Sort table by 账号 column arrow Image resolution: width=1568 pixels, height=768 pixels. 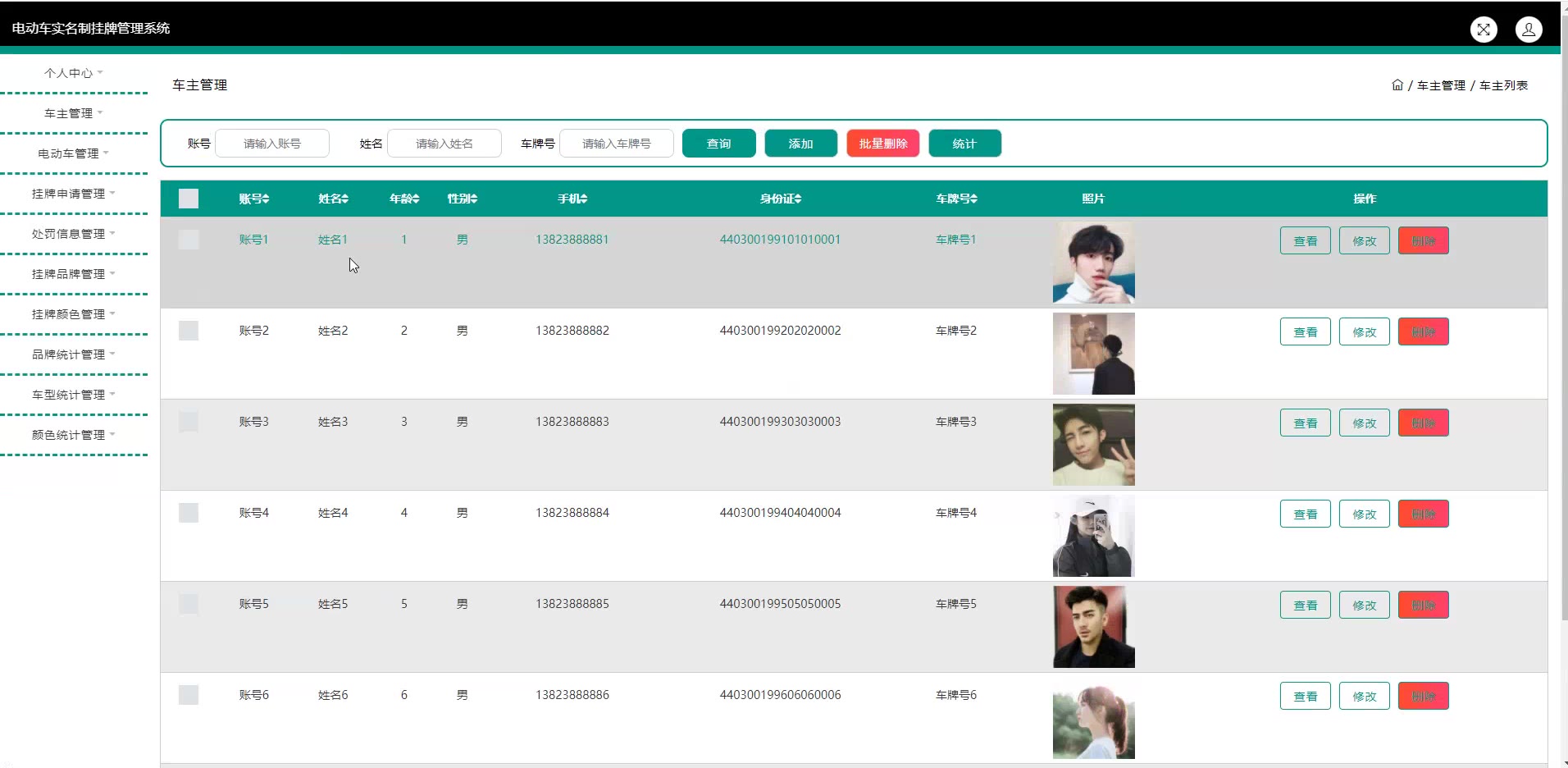266,199
